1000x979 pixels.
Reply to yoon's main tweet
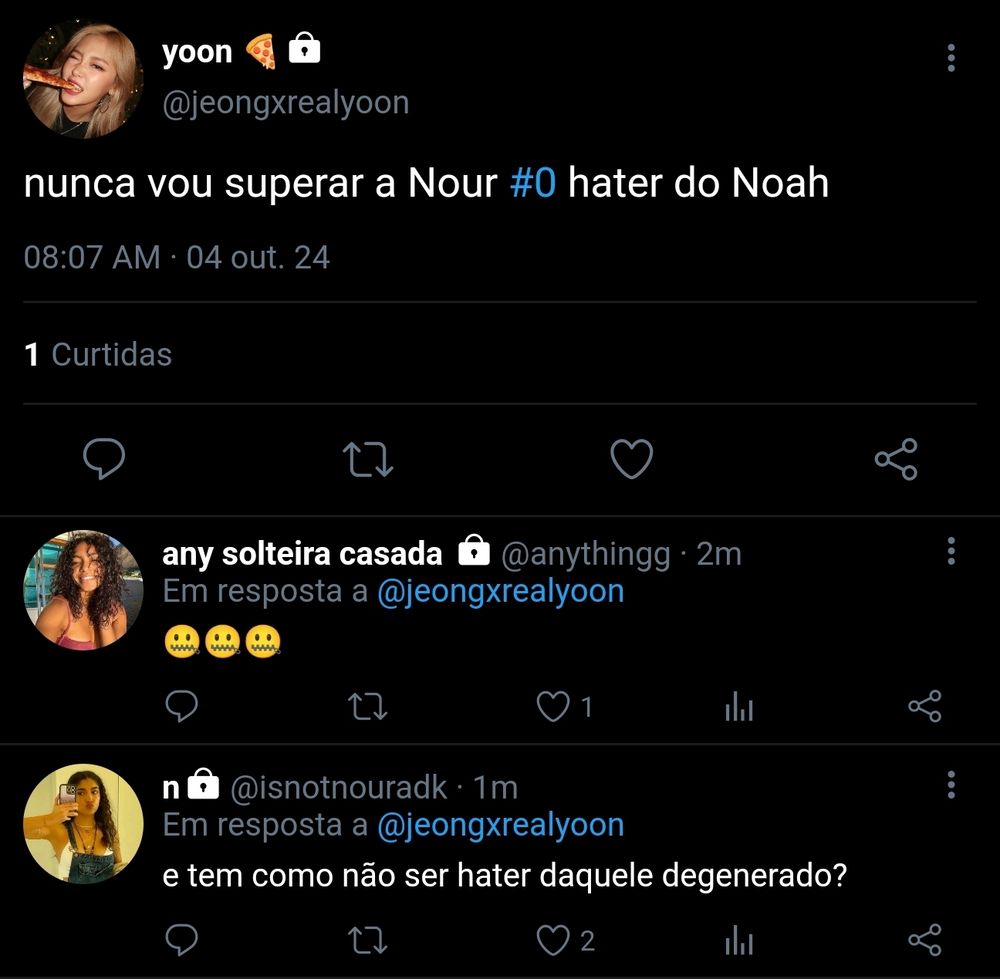(x=103, y=459)
